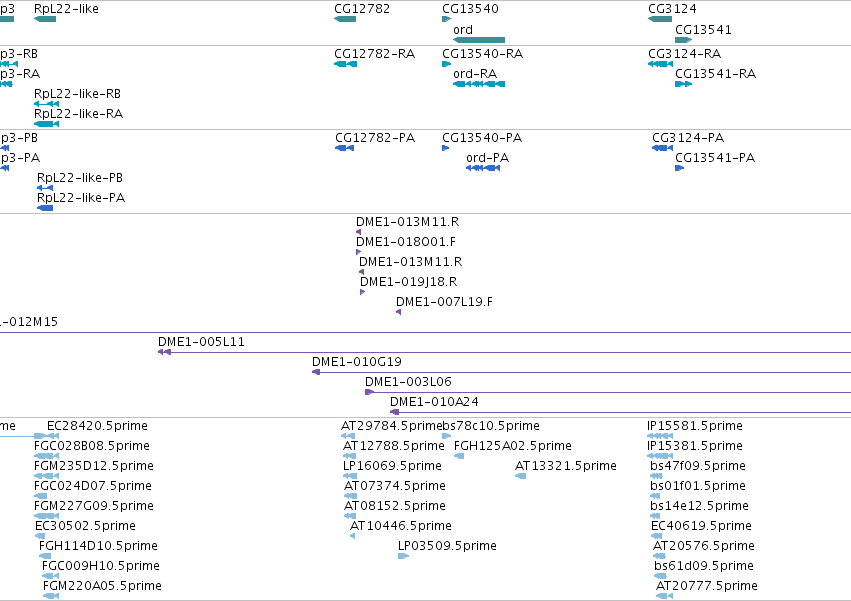The image size is (851, 601).
Task: Select the CG3124-PA protein glyph
Action: coord(662,148)
